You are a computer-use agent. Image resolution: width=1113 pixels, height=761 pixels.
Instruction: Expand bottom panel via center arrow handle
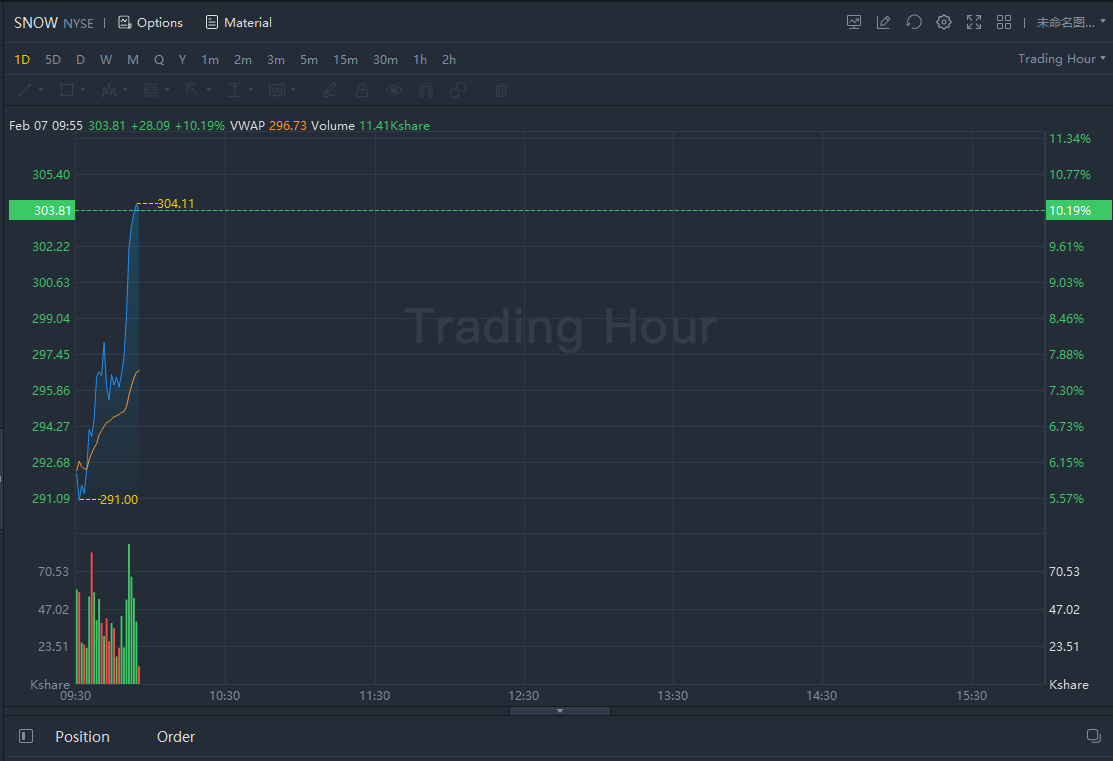click(559, 711)
